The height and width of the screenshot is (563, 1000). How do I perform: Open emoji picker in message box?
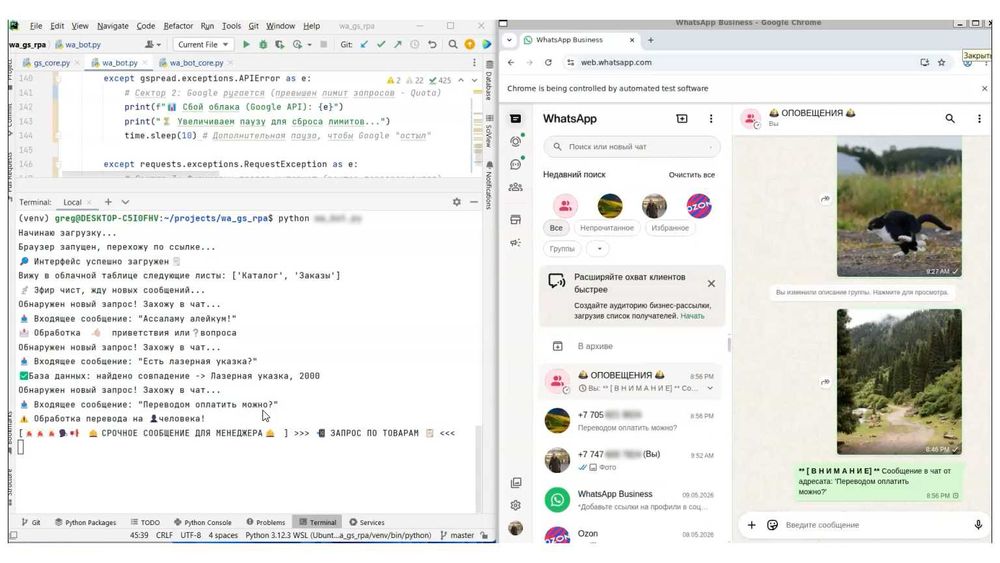[x=772, y=525]
